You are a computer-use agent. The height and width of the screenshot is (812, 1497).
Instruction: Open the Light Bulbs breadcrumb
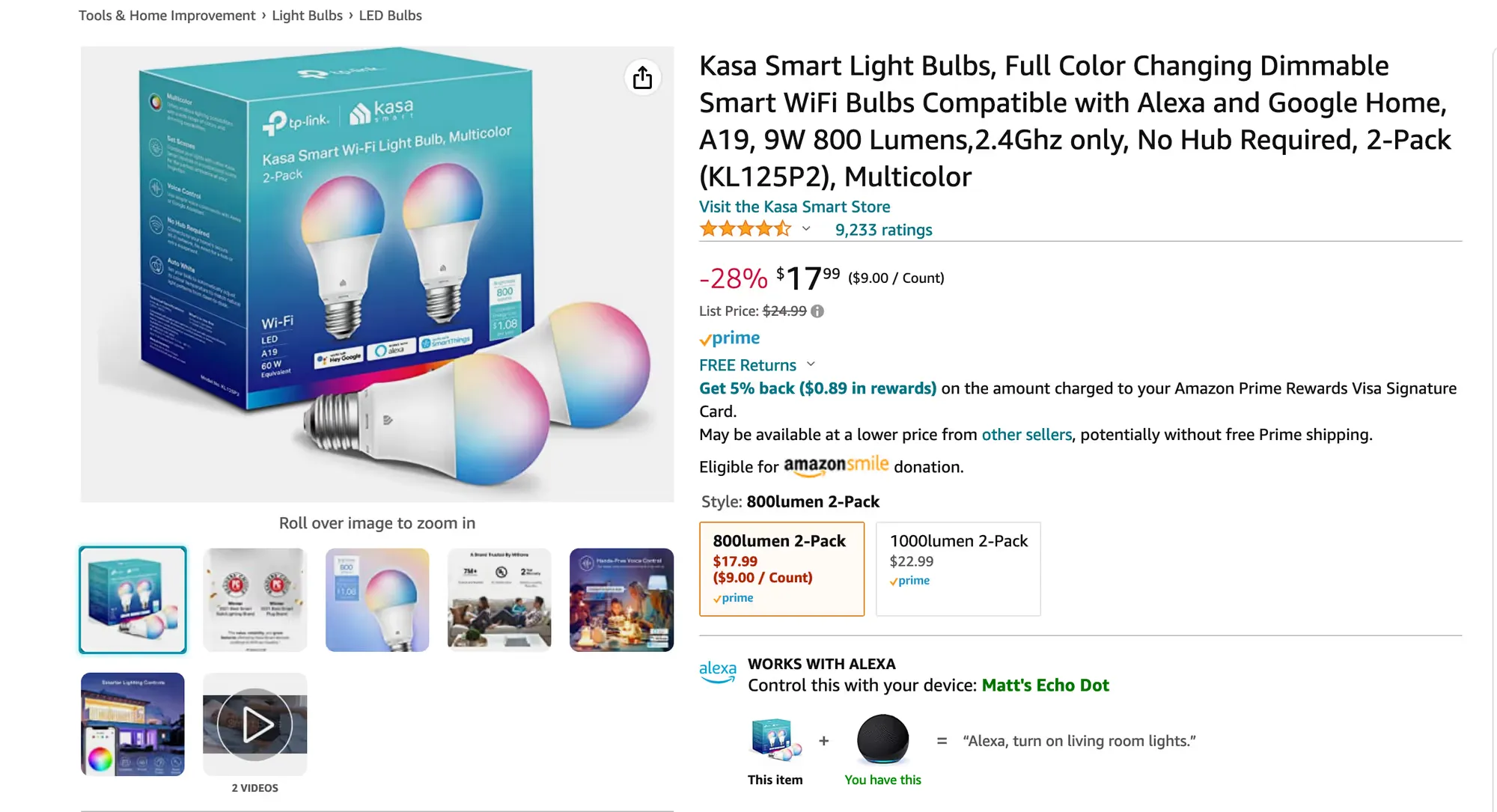307,16
